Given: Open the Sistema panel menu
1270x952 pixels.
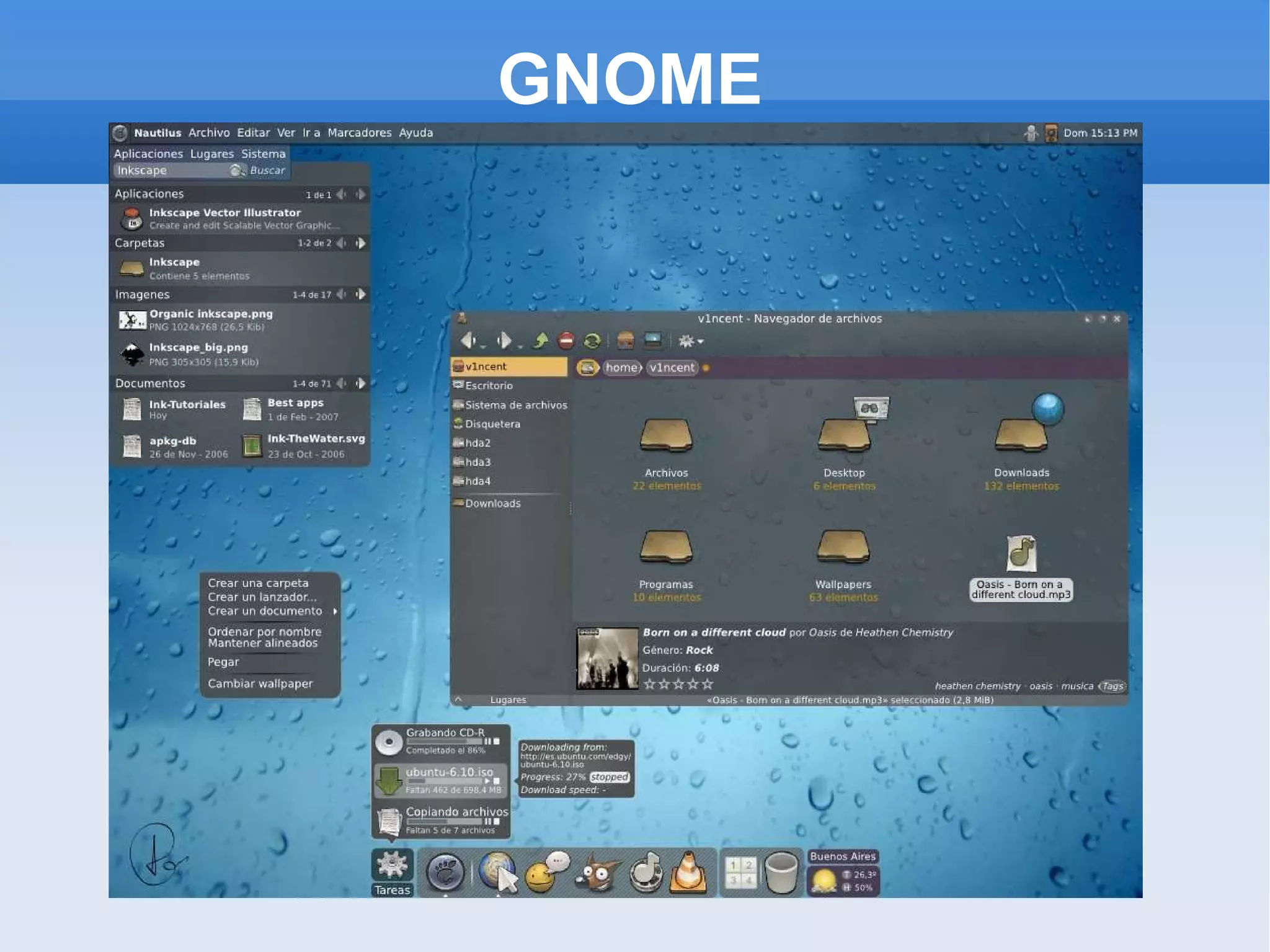Looking at the screenshot, I should click(264, 154).
